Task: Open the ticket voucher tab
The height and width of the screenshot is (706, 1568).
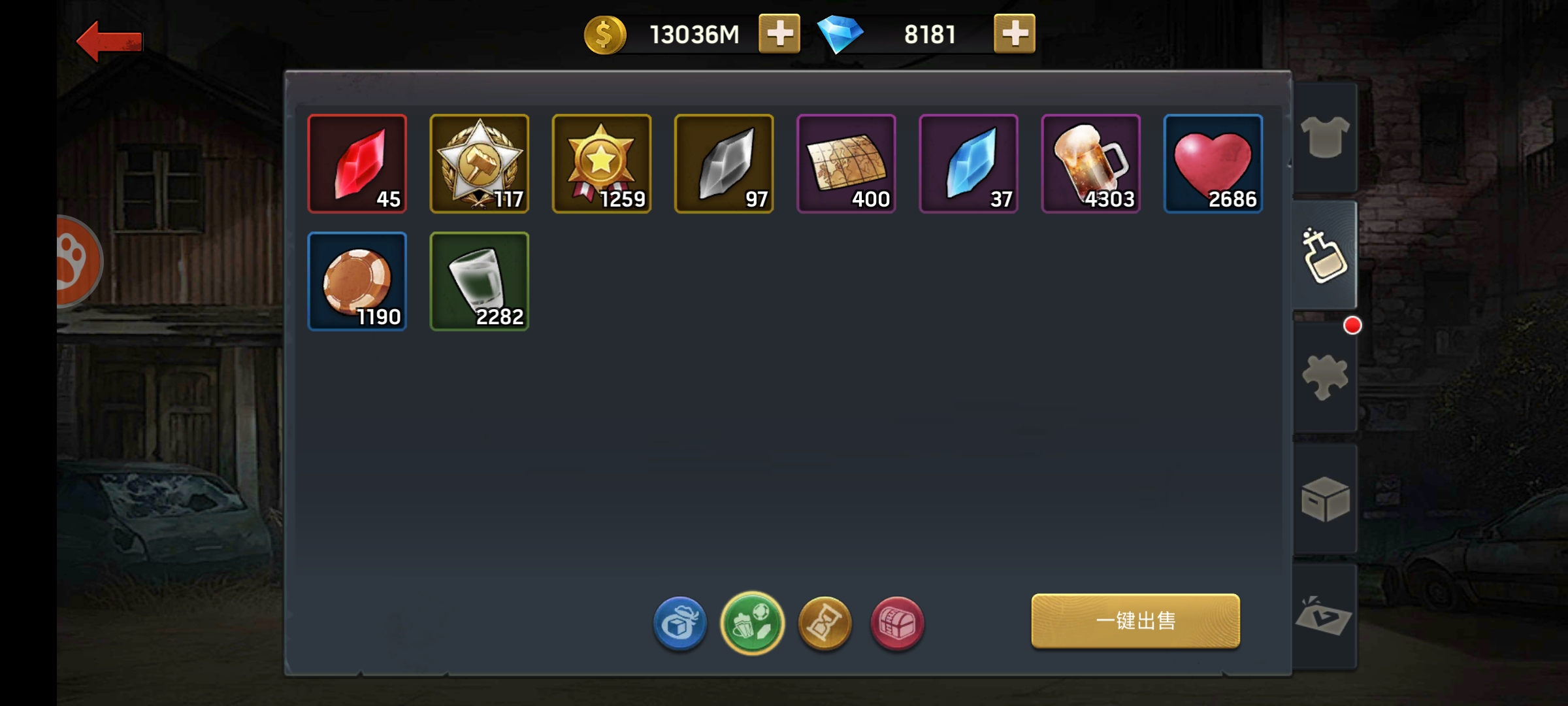Action: (1325, 616)
